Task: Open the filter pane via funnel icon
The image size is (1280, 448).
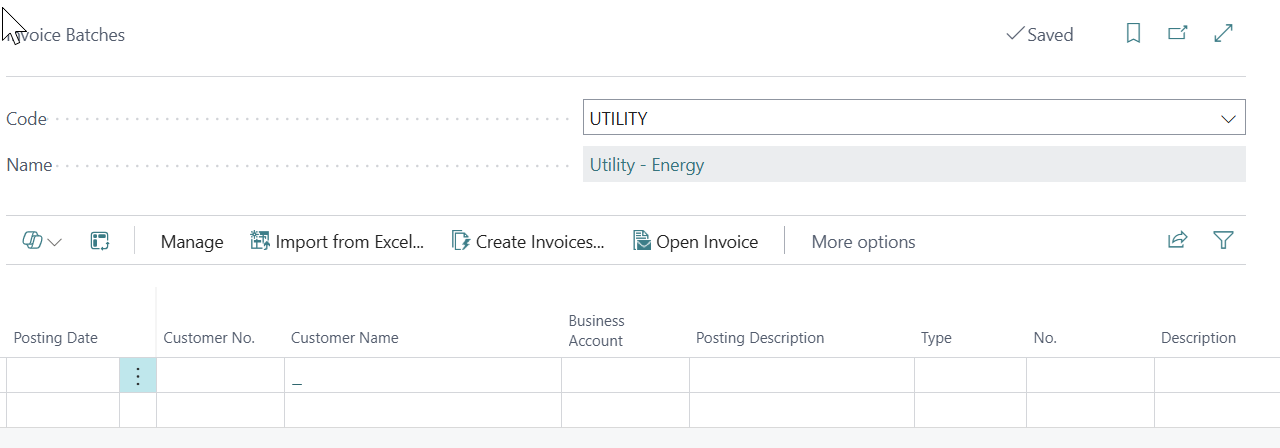Action: 1222,241
